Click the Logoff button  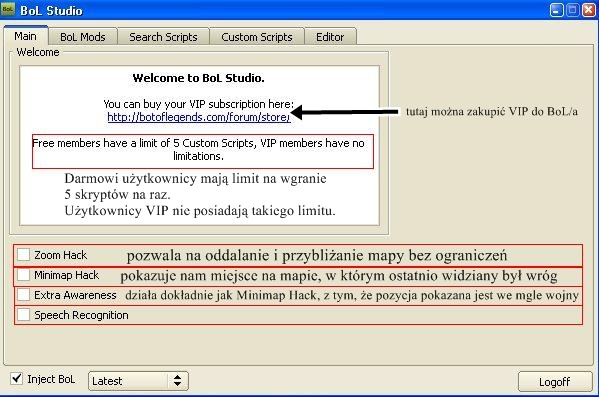point(555,382)
